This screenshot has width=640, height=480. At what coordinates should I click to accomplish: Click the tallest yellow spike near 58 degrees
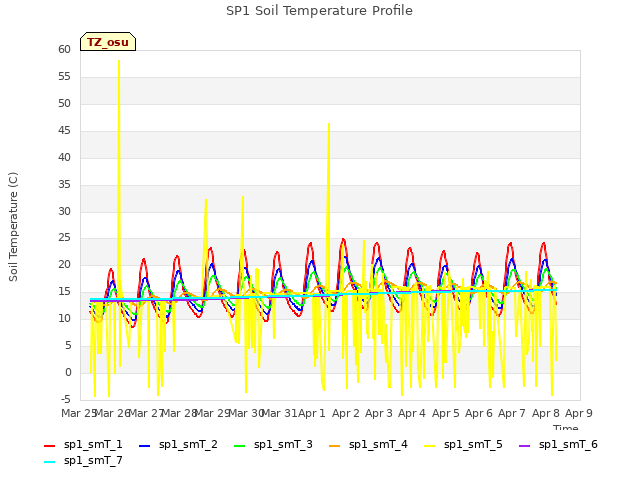click(x=119, y=61)
